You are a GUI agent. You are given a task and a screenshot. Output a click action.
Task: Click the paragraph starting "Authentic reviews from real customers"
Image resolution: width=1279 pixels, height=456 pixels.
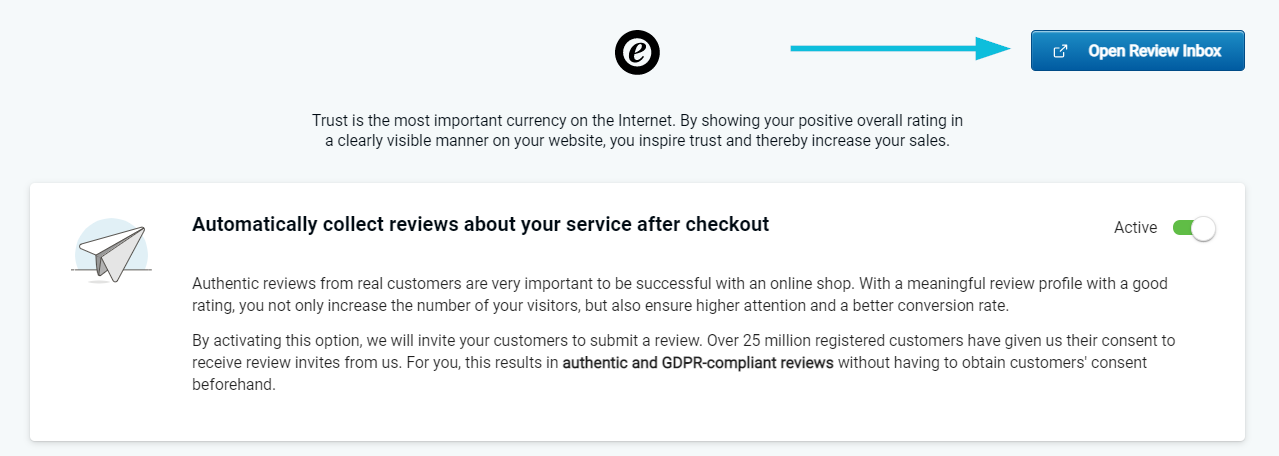pyautogui.click(x=680, y=294)
